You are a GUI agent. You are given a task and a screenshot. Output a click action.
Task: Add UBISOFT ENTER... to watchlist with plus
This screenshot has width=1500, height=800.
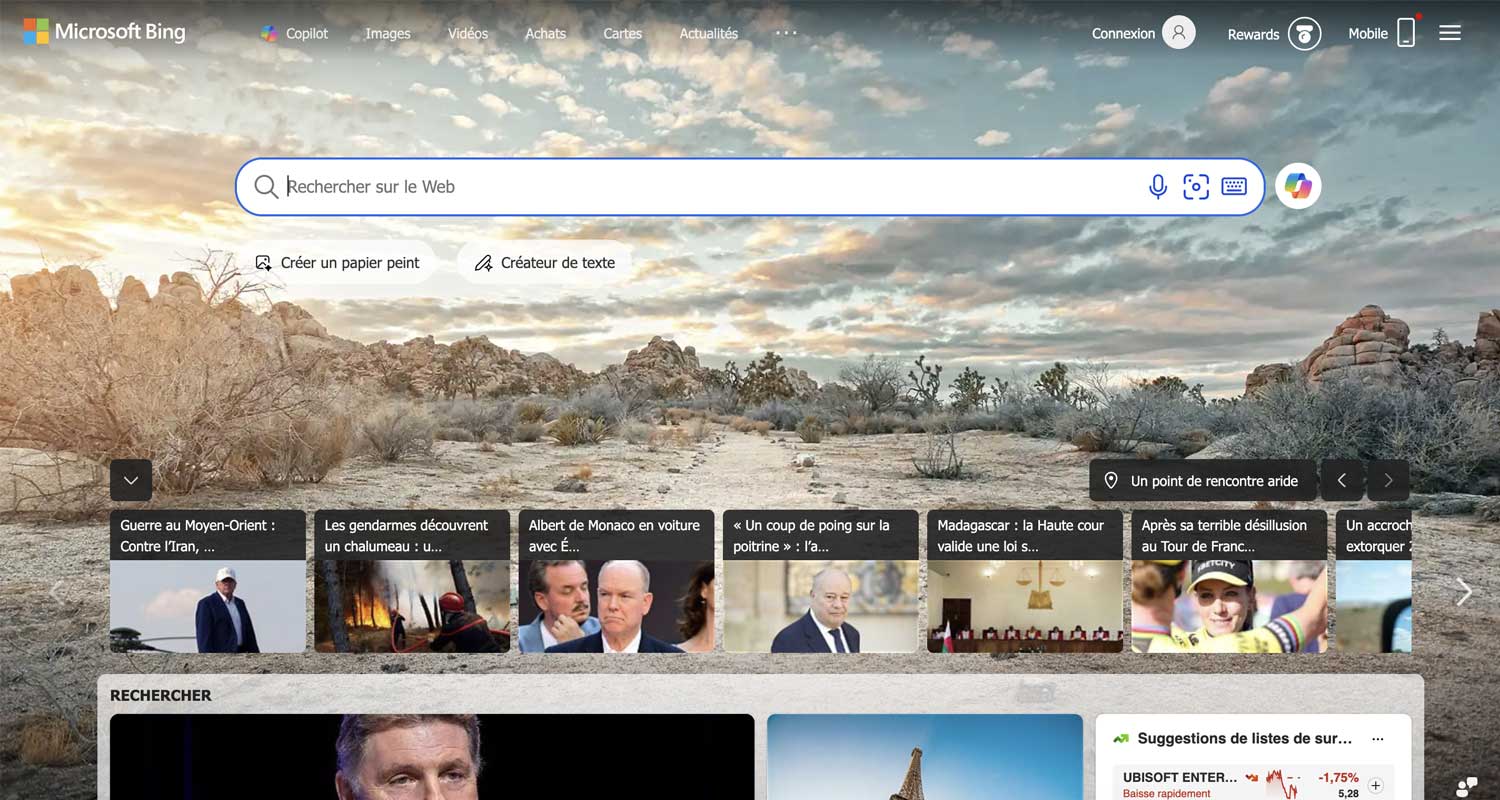click(1375, 786)
